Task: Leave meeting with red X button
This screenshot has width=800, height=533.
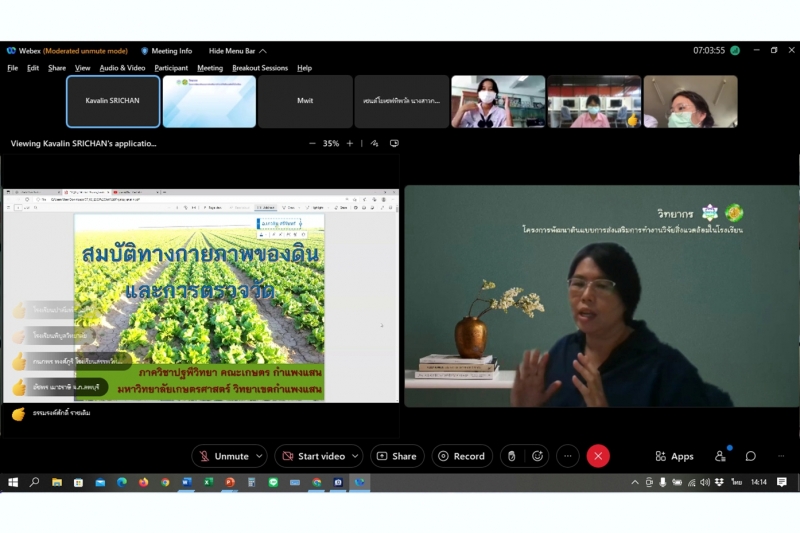Action: click(598, 456)
